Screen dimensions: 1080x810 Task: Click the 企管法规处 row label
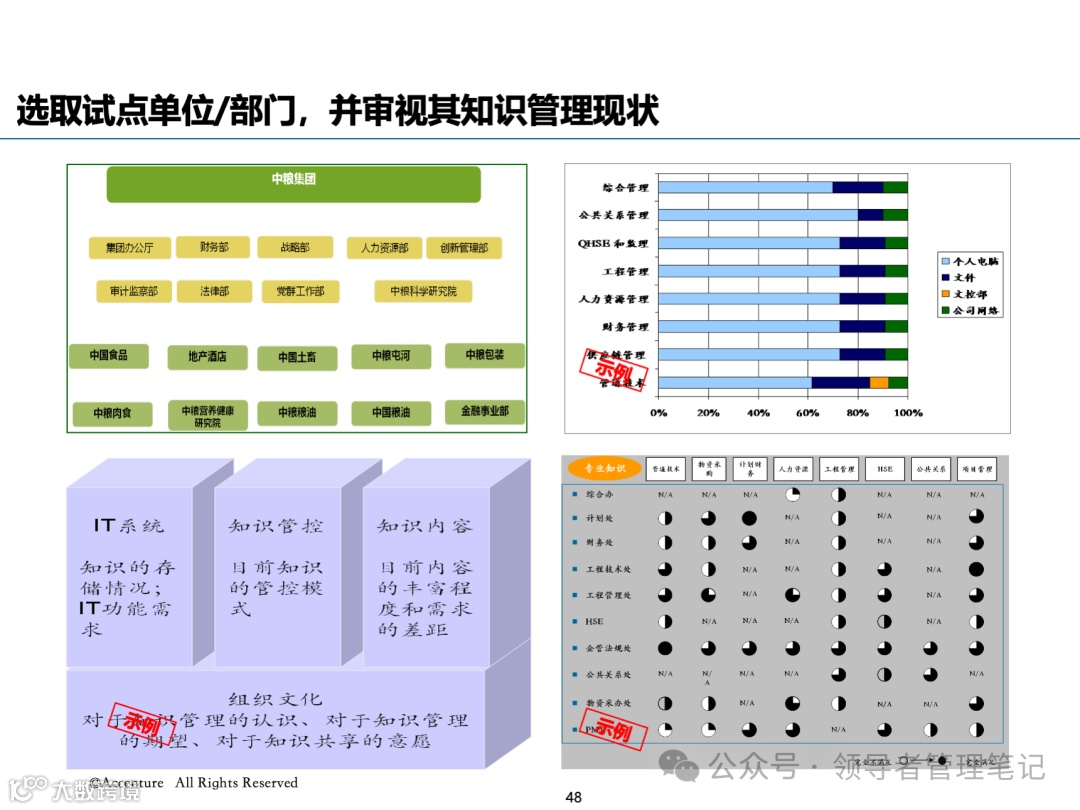(x=608, y=649)
